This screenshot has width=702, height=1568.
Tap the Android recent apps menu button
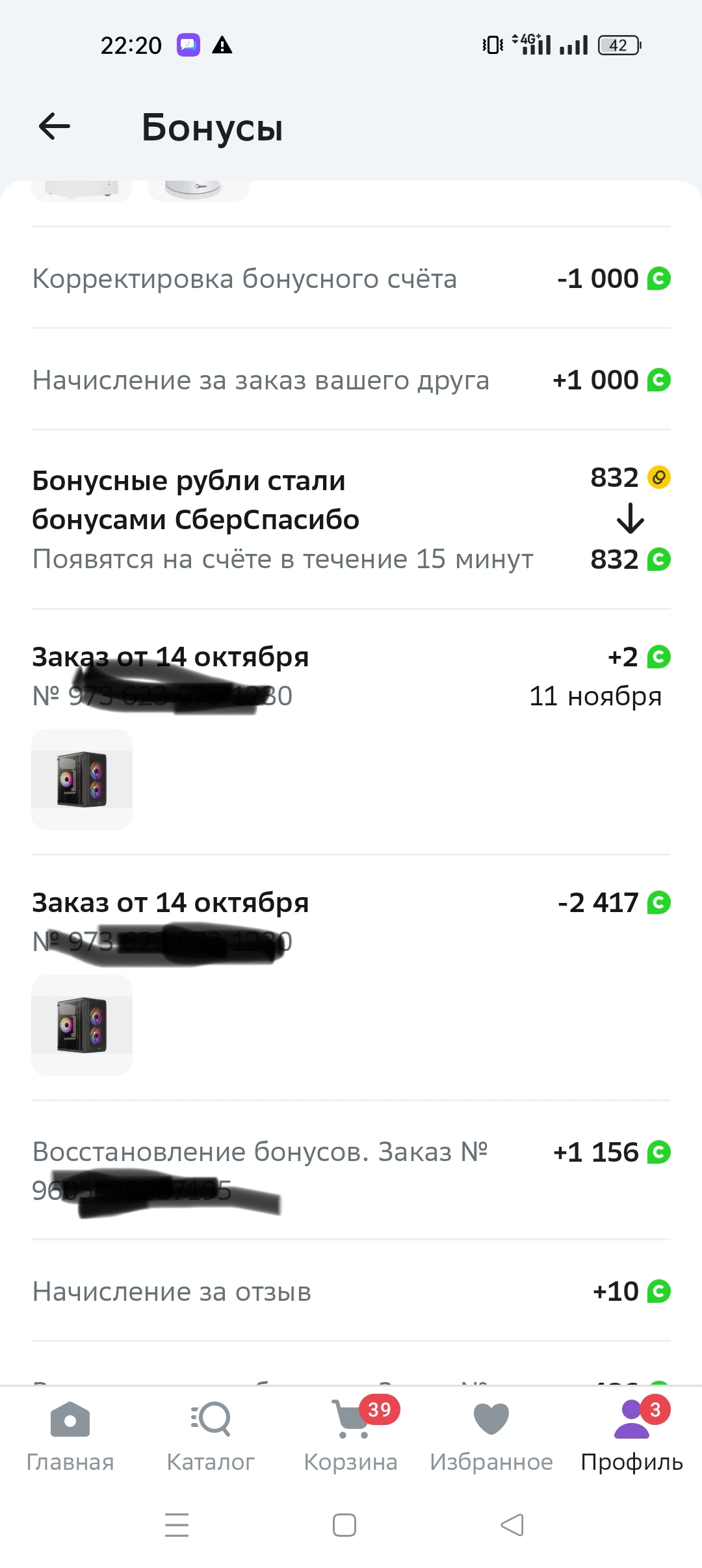pyautogui.click(x=177, y=1524)
